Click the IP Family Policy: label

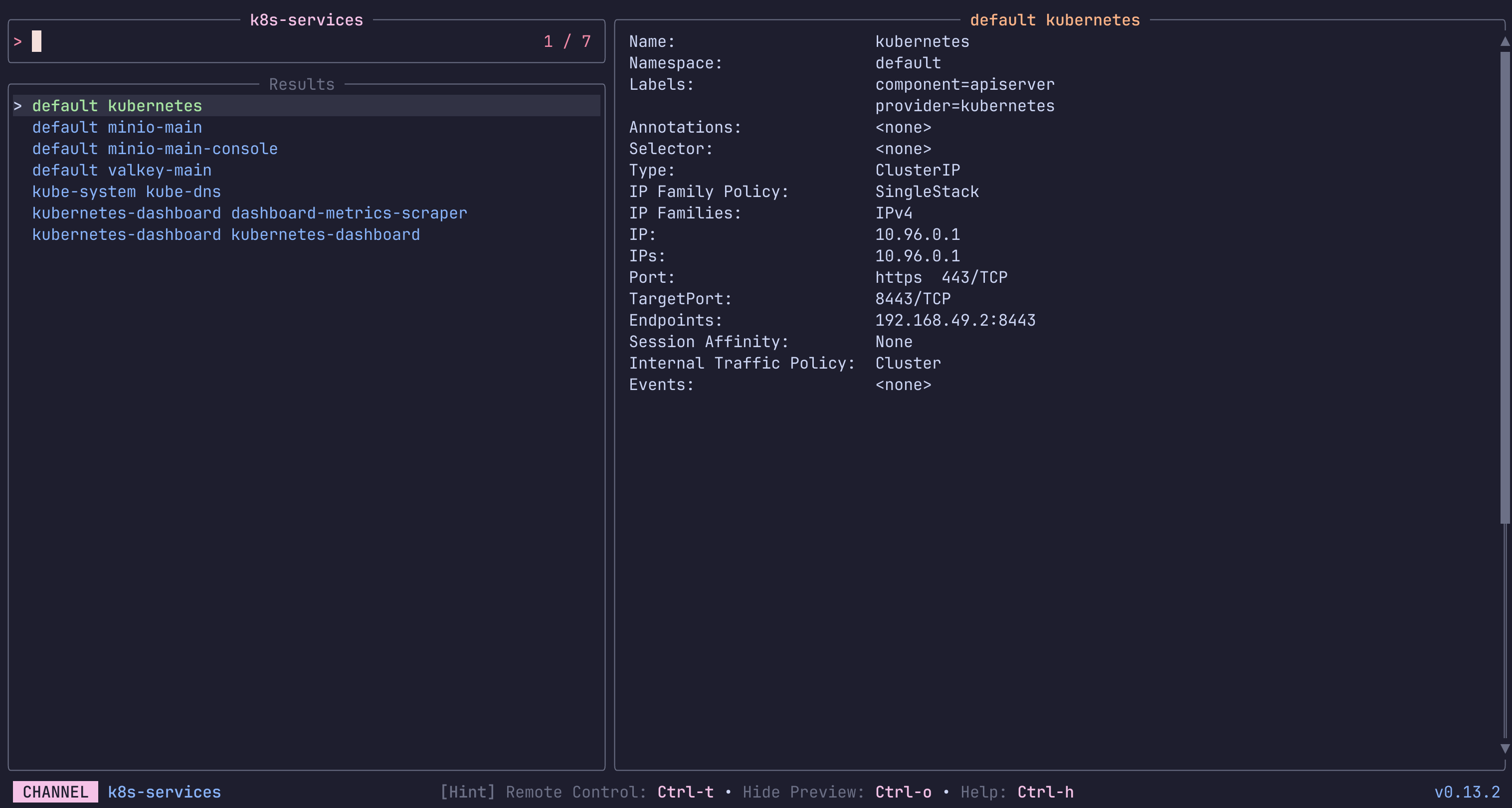[x=709, y=192]
